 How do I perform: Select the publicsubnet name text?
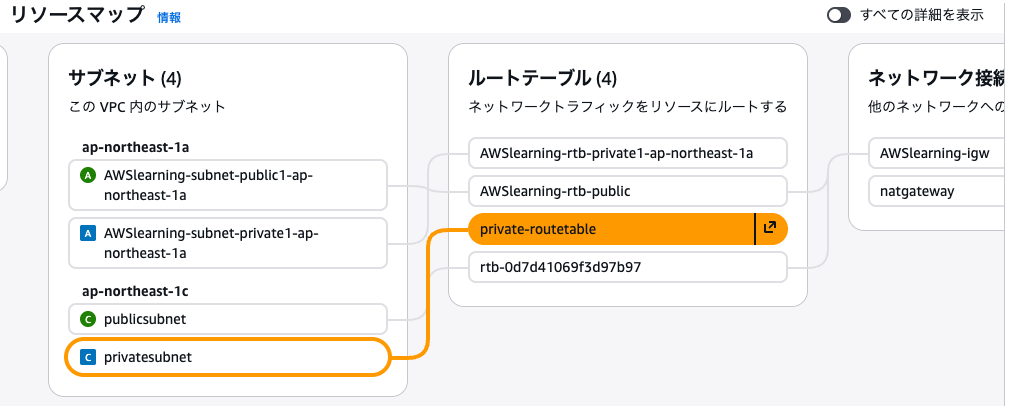coord(144,320)
